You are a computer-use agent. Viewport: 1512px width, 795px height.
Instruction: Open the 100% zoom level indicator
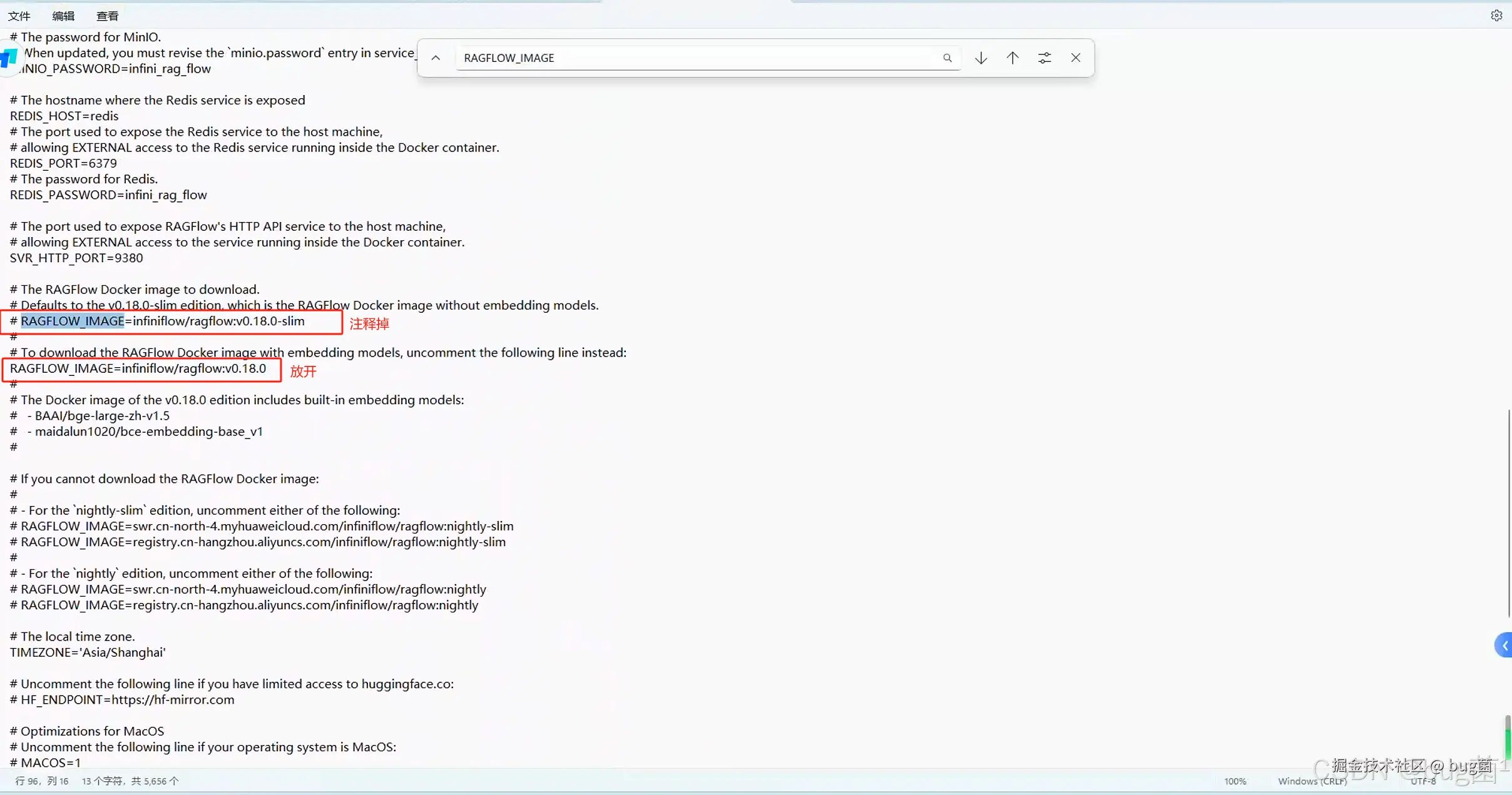point(1235,781)
